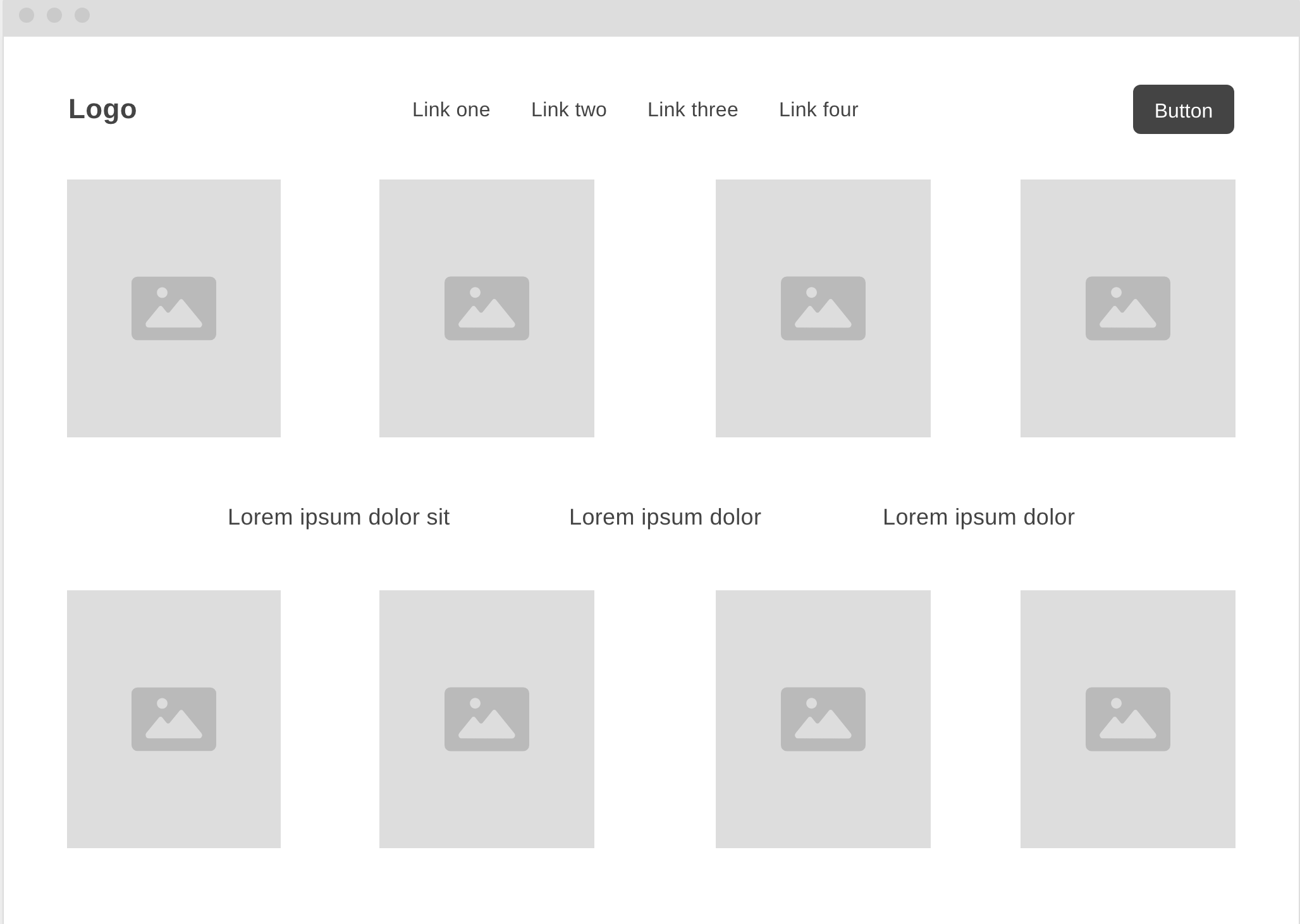This screenshot has width=1300, height=924.
Task: Open fourth image placeholder in bottom row
Action: click(1128, 719)
